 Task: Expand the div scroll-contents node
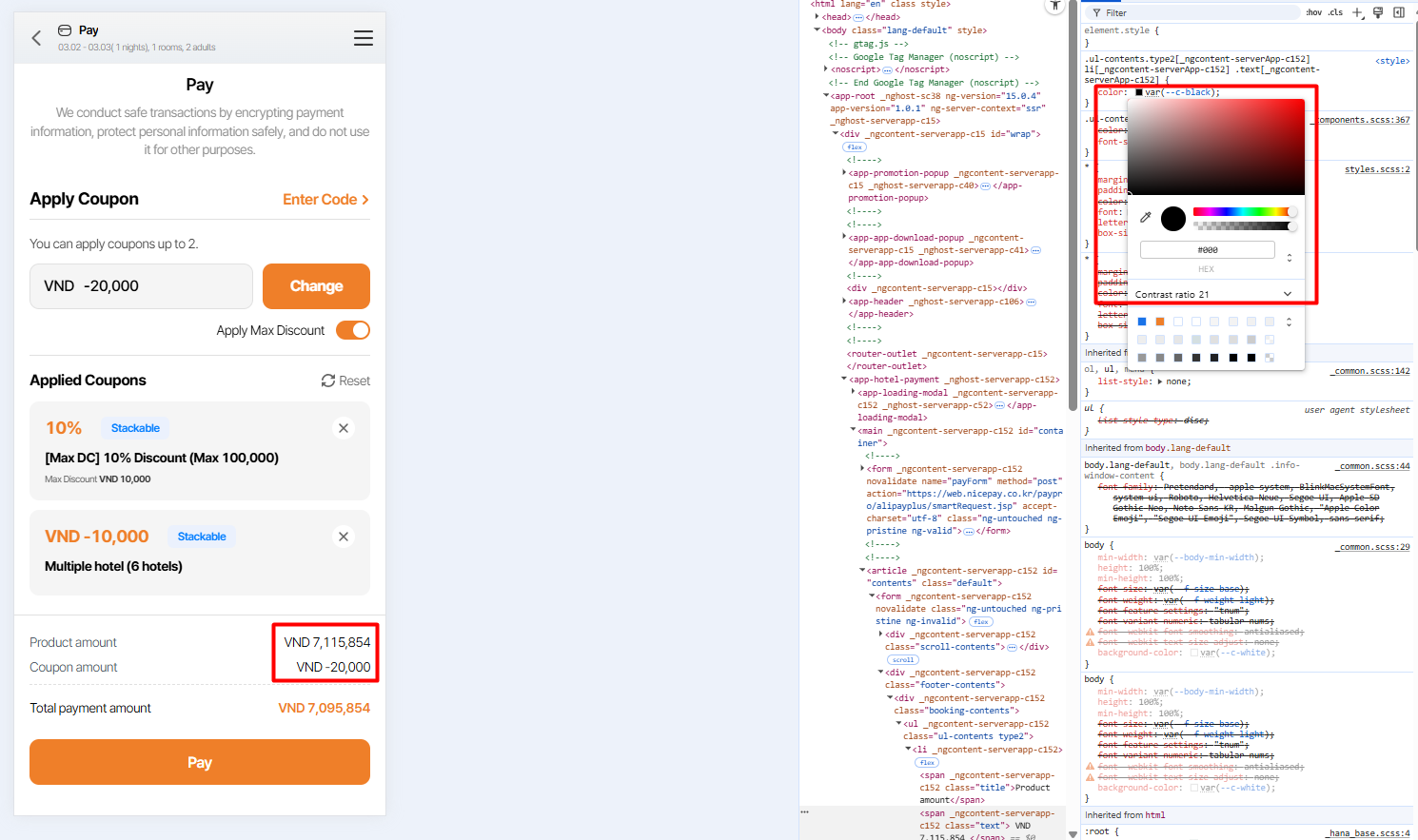pyautogui.click(x=880, y=635)
